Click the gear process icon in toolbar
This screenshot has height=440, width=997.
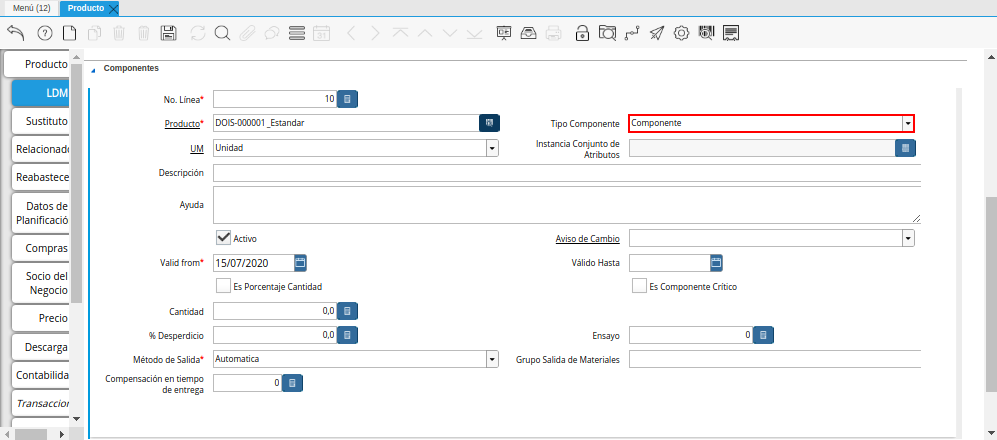coord(681,33)
